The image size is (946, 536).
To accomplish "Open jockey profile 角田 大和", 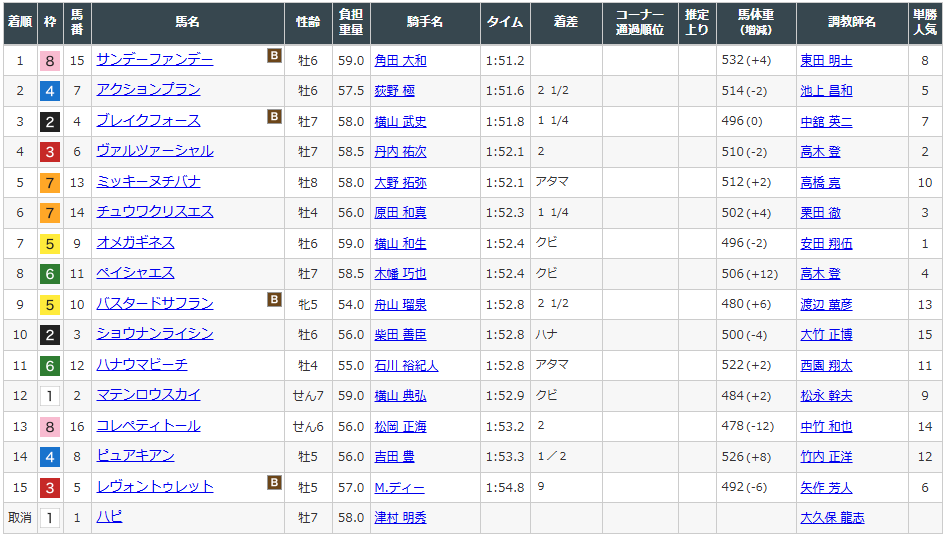I will (x=400, y=60).
